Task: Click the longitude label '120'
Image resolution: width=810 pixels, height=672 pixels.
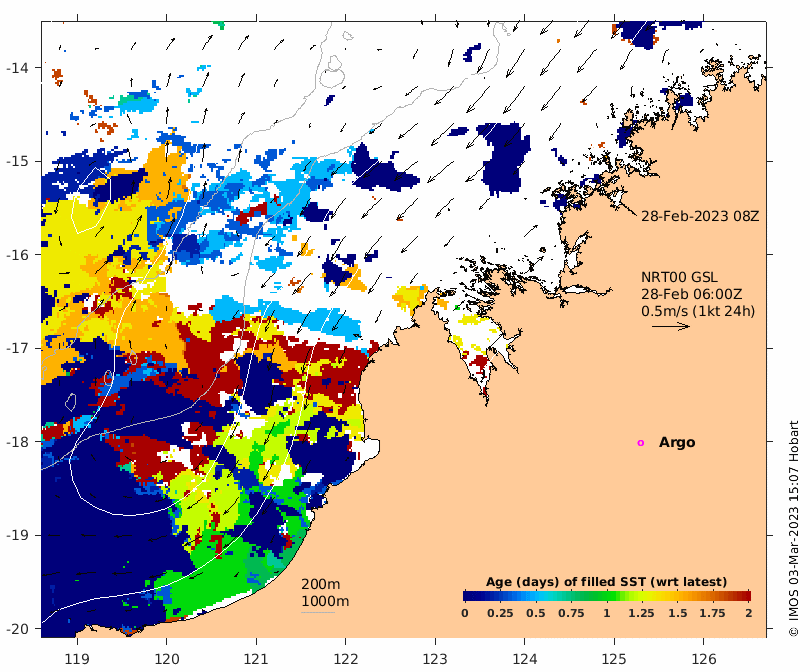Action: [167, 659]
